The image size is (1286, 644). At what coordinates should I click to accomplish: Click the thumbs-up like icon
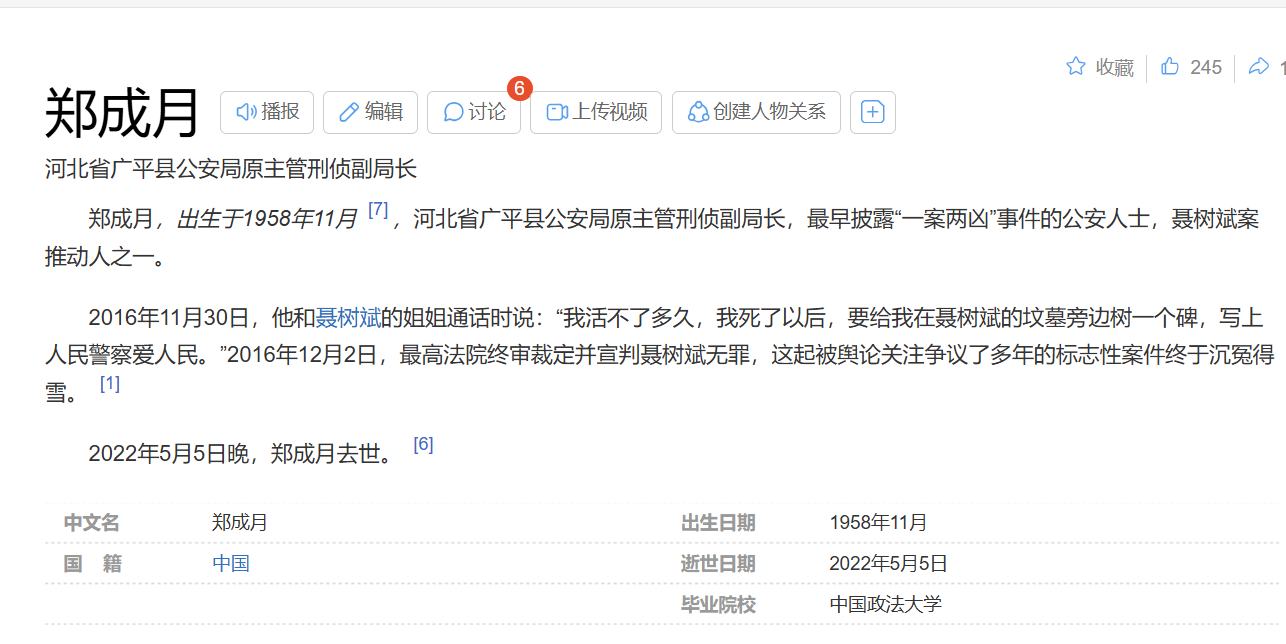[x=1169, y=67]
